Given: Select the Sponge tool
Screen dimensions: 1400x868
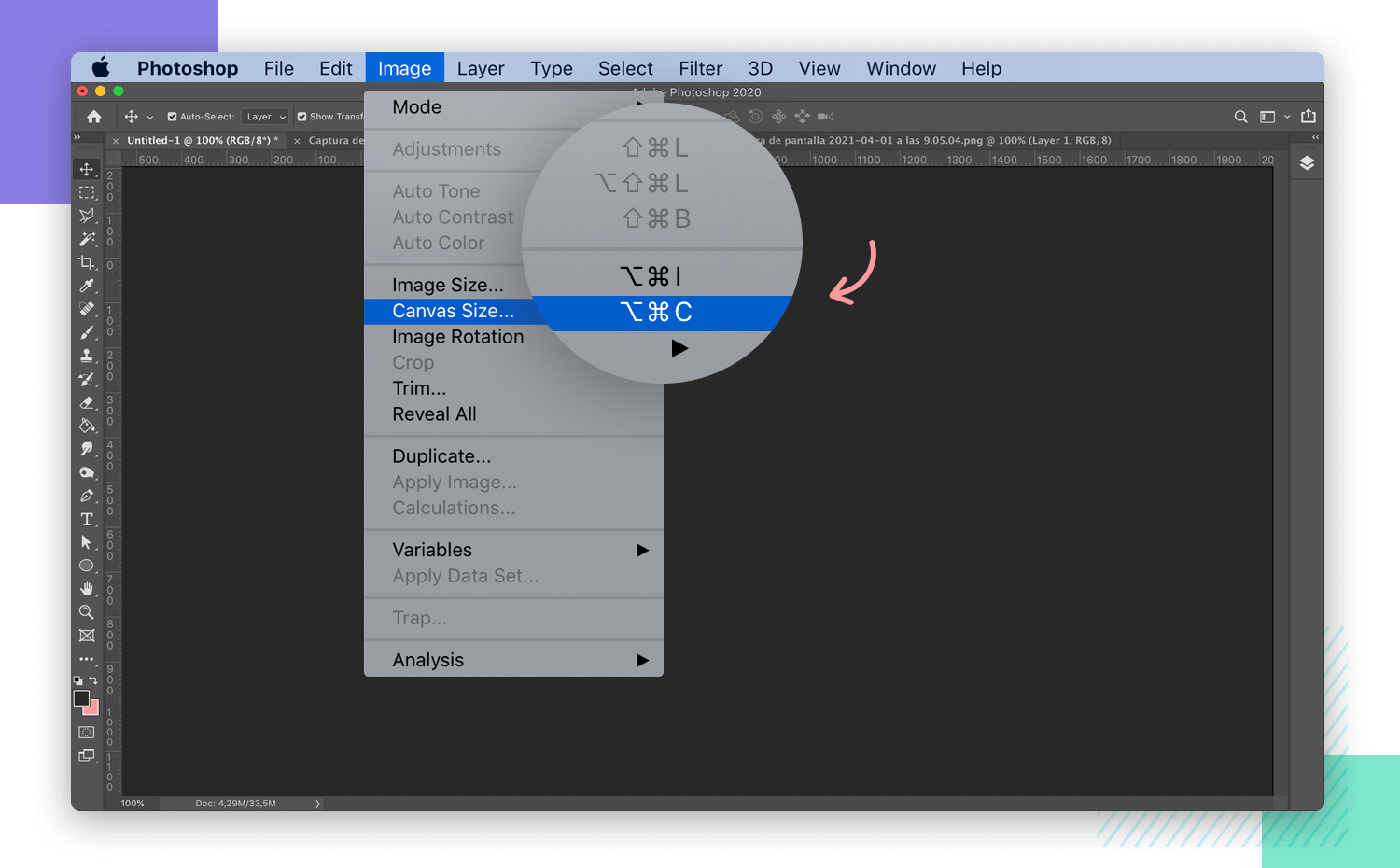Looking at the screenshot, I should 87,472.
